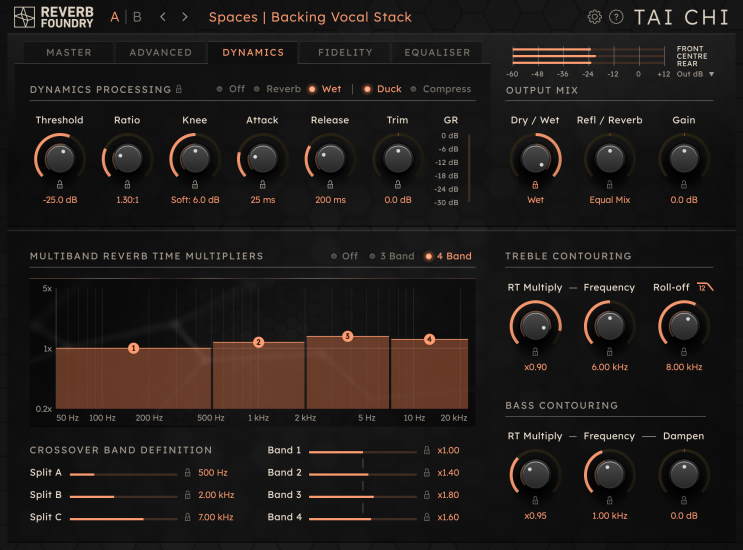This screenshot has height=550, width=743.
Task: Lock the Trim knob parameter
Action: tap(398, 184)
